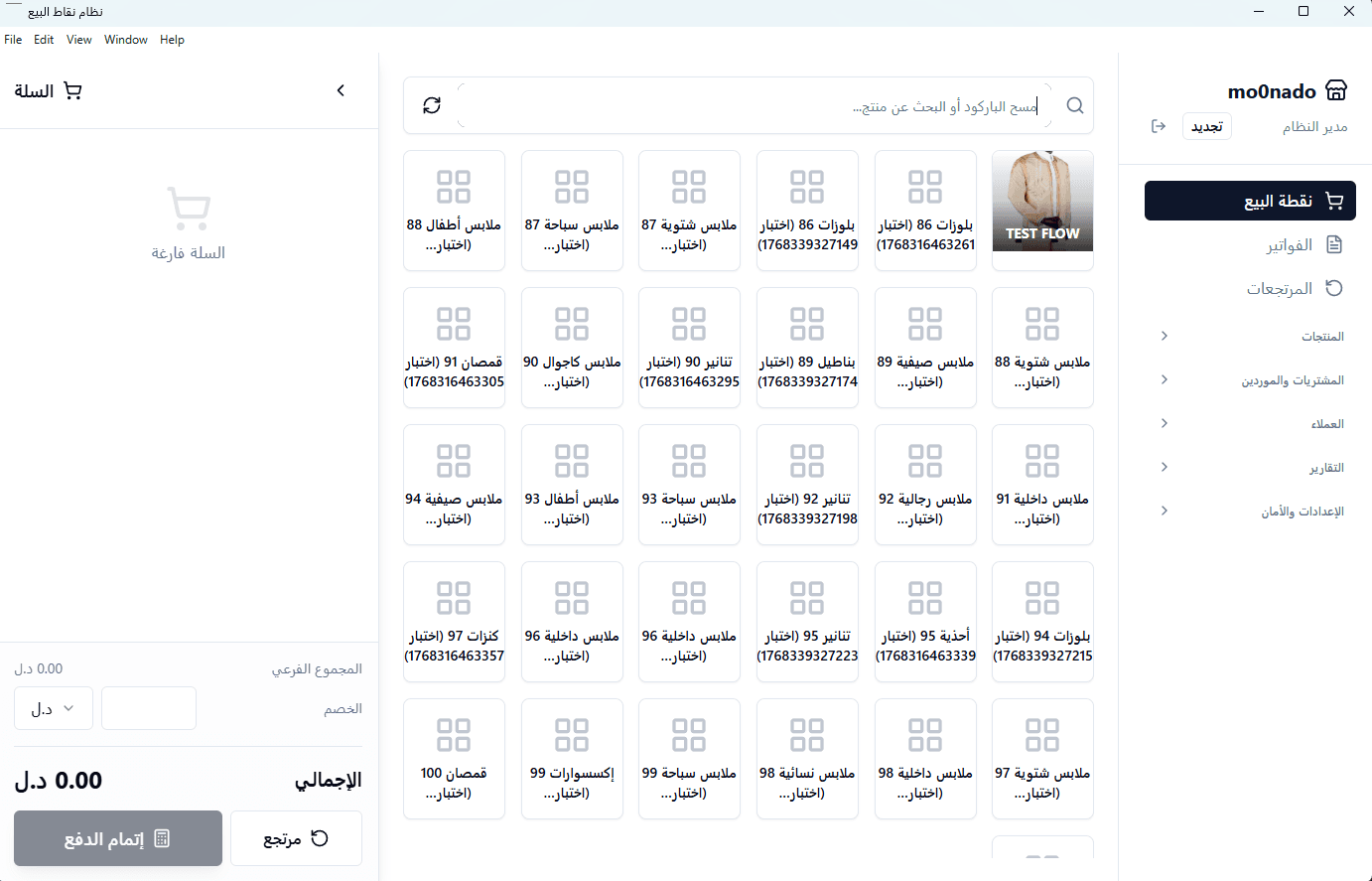Select the TEST FLOW product thumbnail
This screenshot has height=881, width=1372.
[x=1042, y=201]
